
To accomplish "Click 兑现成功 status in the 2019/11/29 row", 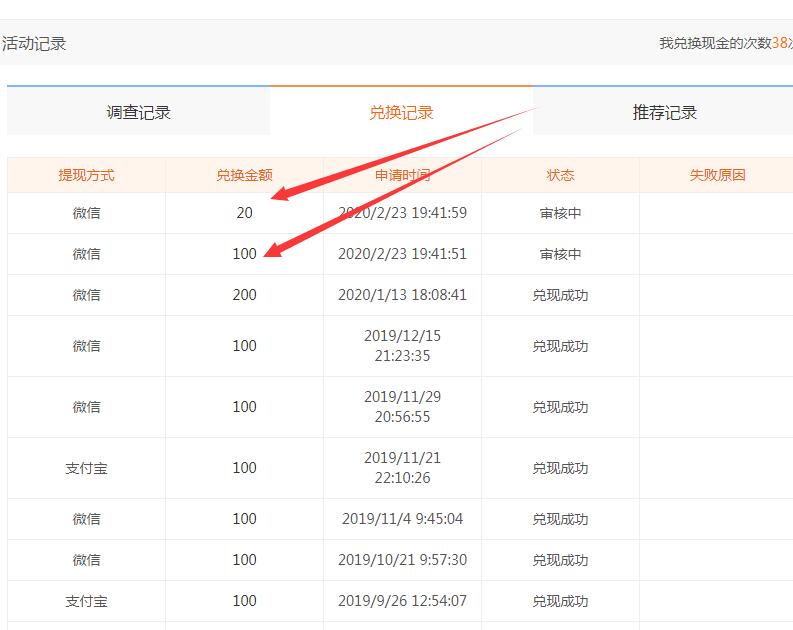I will (x=560, y=408).
